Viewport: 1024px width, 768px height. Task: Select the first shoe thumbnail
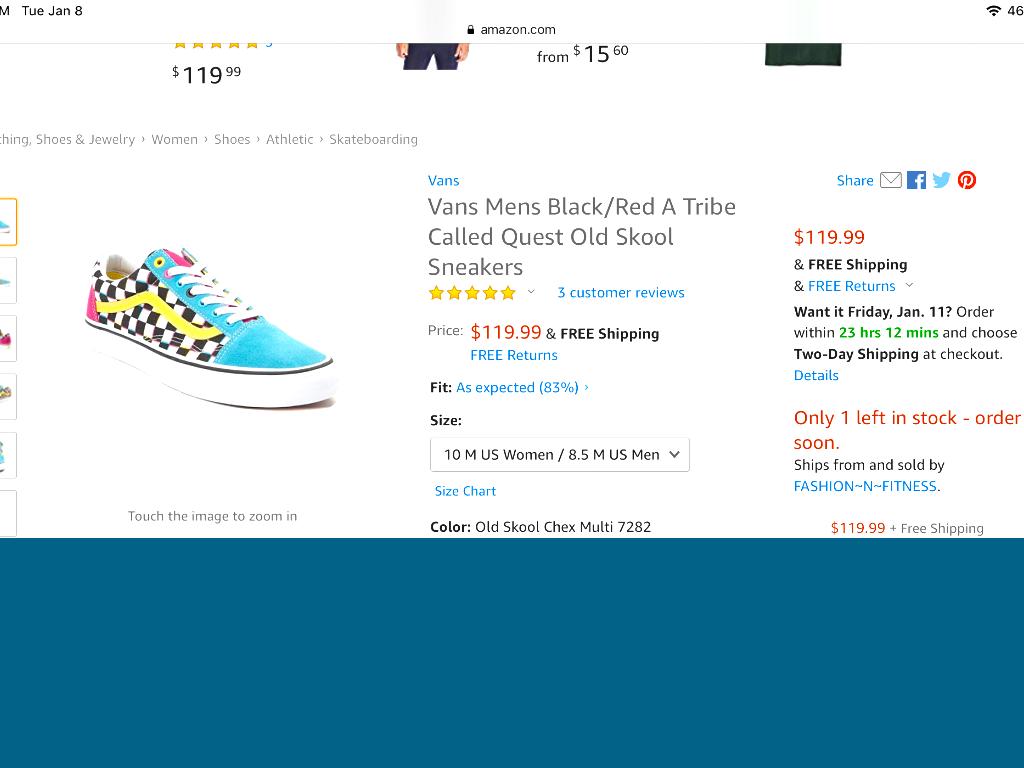6,222
